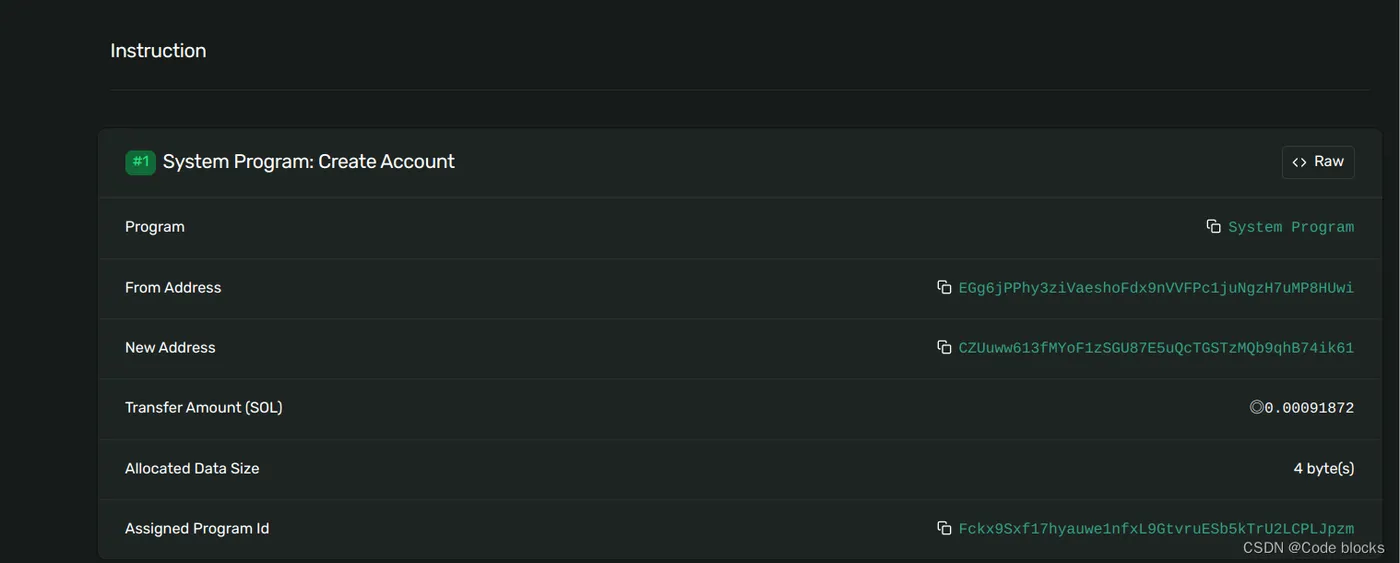Click the Transfer Amount (SOL) label
This screenshot has height=563, width=1400.
tap(204, 407)
